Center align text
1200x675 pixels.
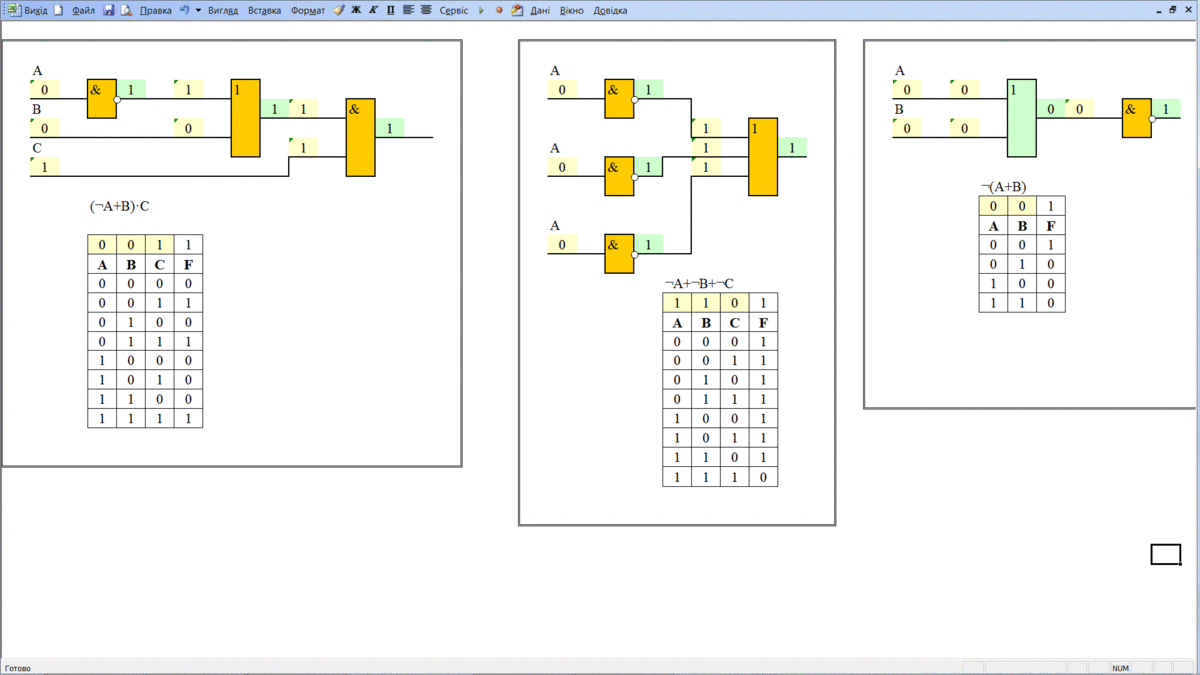[426, 10]
